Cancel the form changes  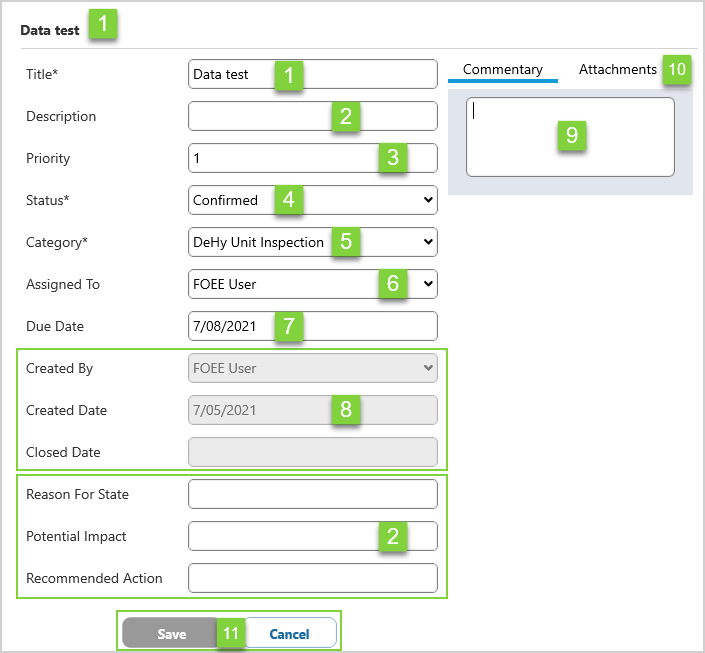pos(289,634)
